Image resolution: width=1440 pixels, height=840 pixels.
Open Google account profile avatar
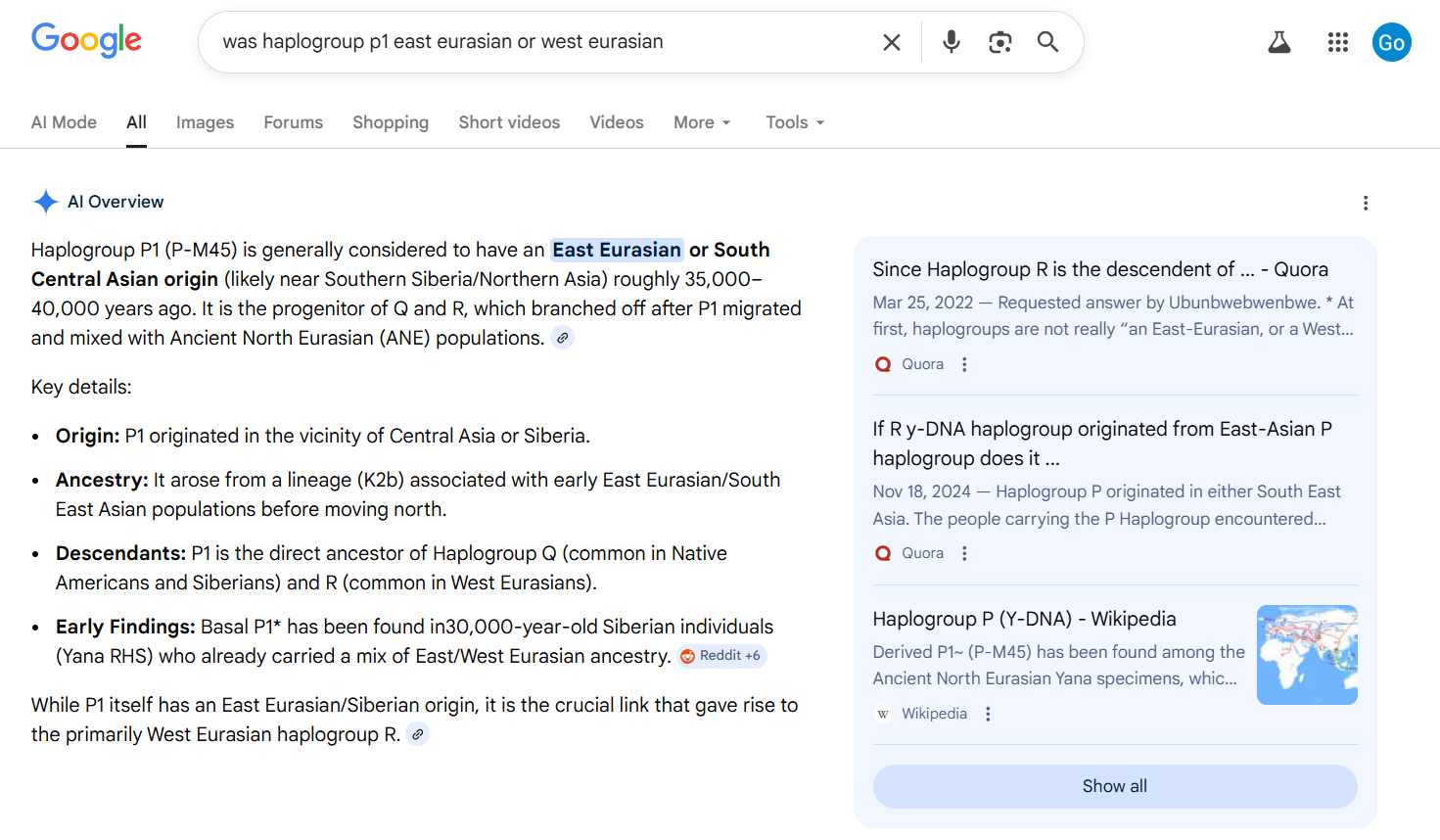[1391, 42]
